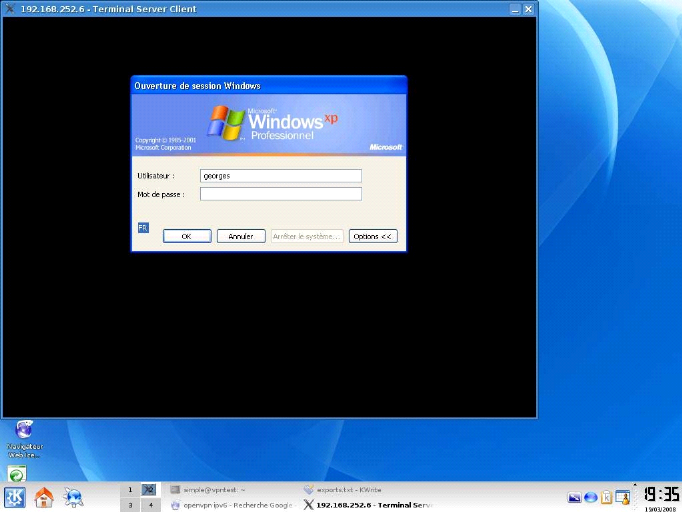Switch to virtual desktop 1
Image resolution: width=682 pixels, height=512 pixels.
(130, 489)
